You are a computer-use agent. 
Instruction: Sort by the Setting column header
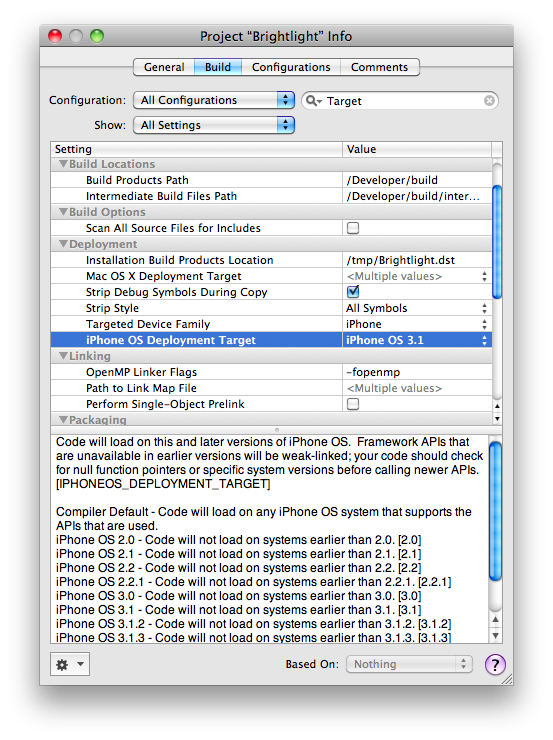coord(196,149)
